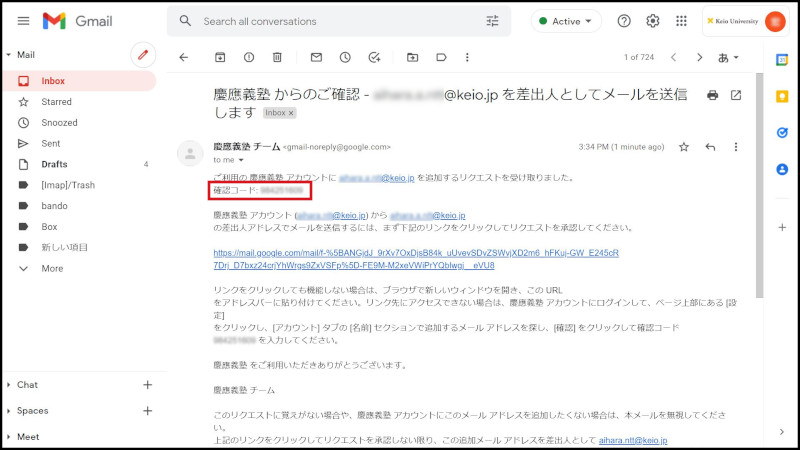Compose a new email with pencil button

tap(143, 54)
